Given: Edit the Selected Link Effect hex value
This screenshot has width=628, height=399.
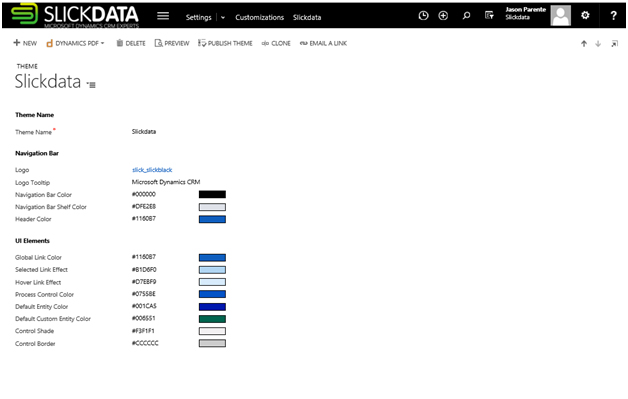Looking at the screenshot, I should 144,269.
